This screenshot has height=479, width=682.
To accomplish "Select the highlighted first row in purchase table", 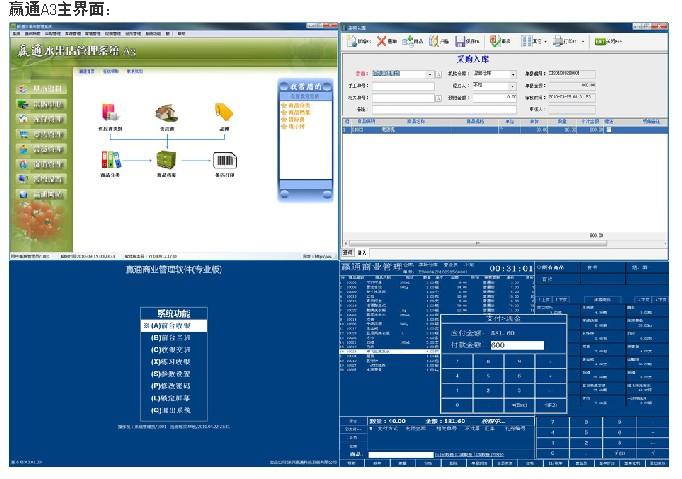I will [505, 130].
